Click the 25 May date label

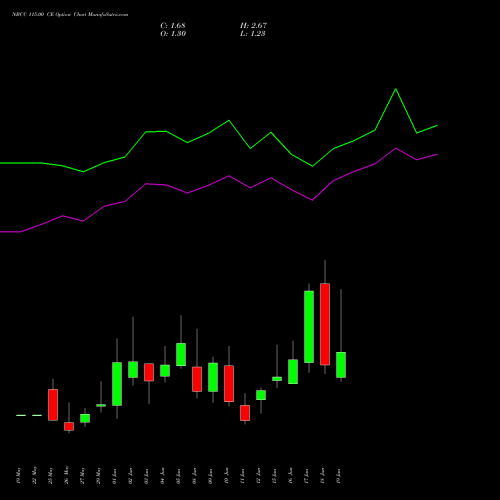click(50, 475)
